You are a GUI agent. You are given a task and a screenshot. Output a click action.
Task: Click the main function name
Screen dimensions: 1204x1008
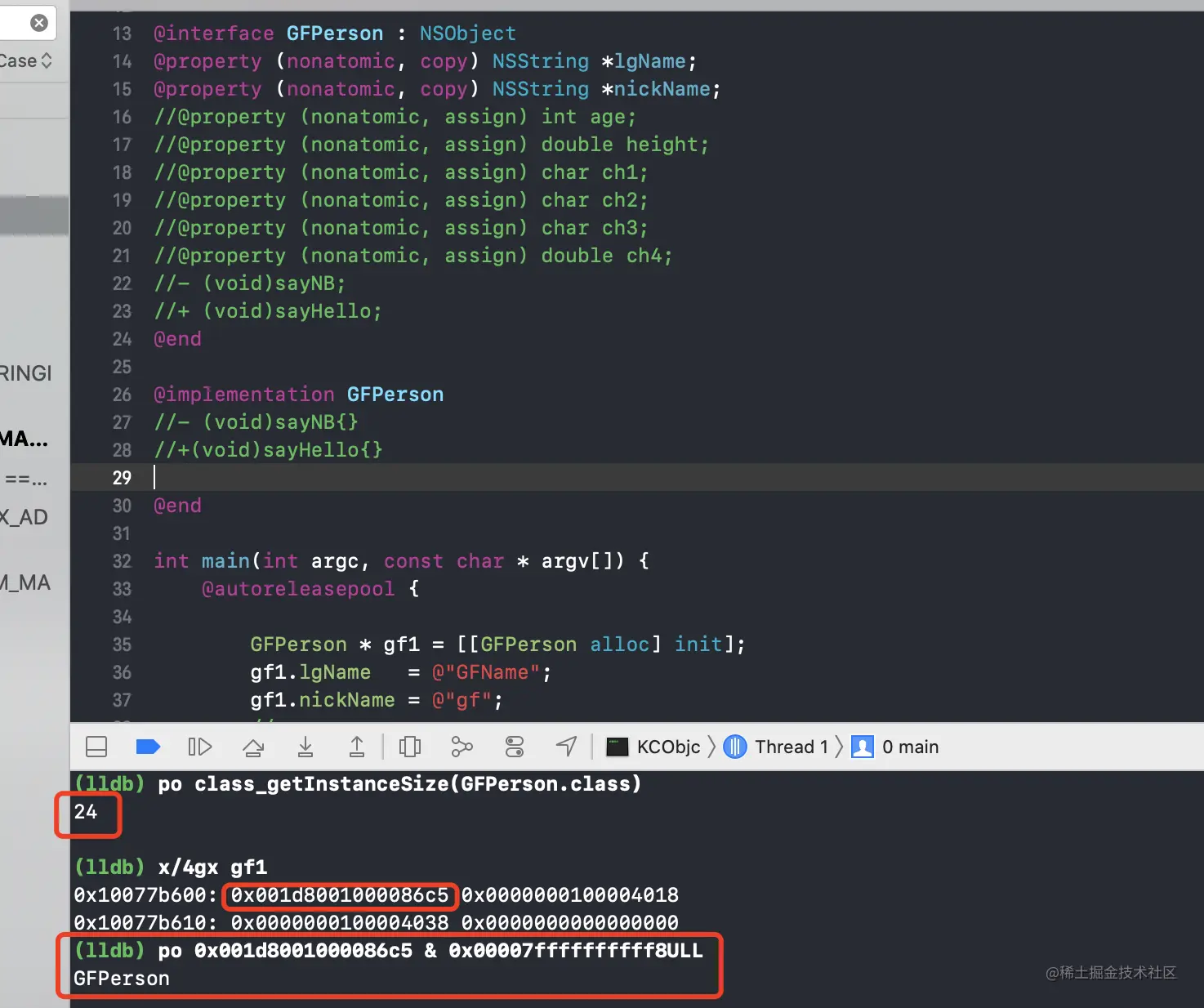click(x=225, y=561)
